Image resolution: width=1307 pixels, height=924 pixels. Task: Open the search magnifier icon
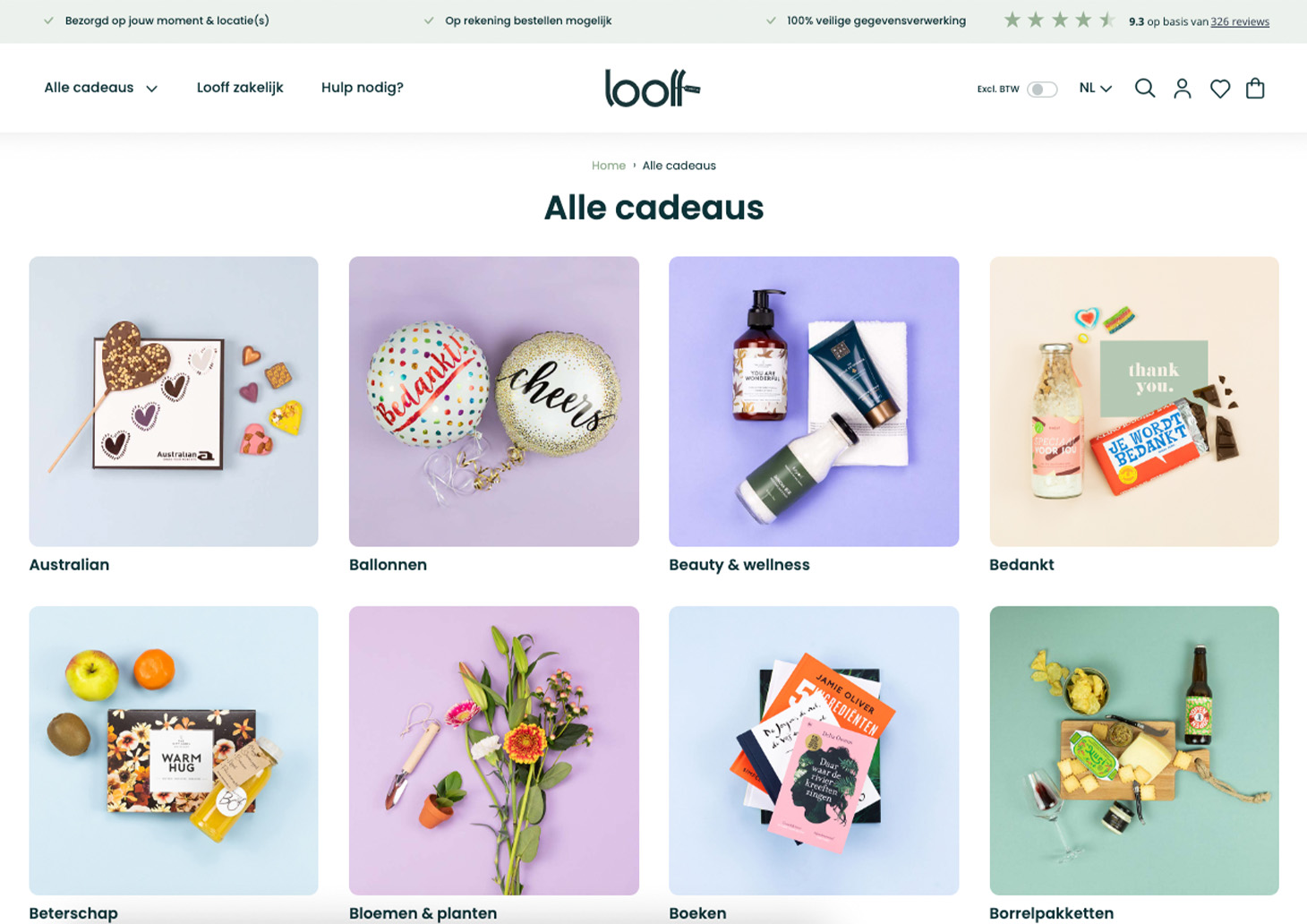pyautogui.click(x=1144, y=88)
